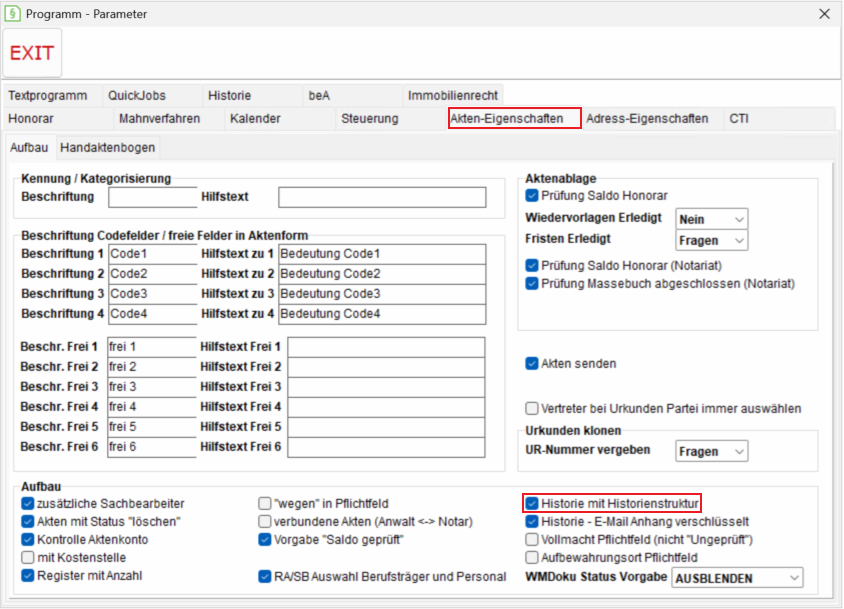This screenshot has height=609, width=844.
Task: Click the Beschriftung 4 field containing Code4
Action: [153, 314]
